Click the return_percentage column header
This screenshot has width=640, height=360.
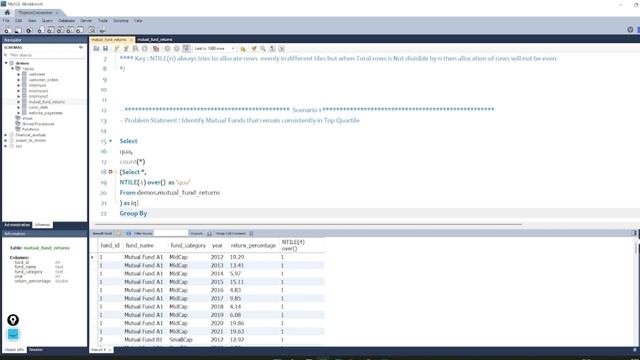click(253, 246)
